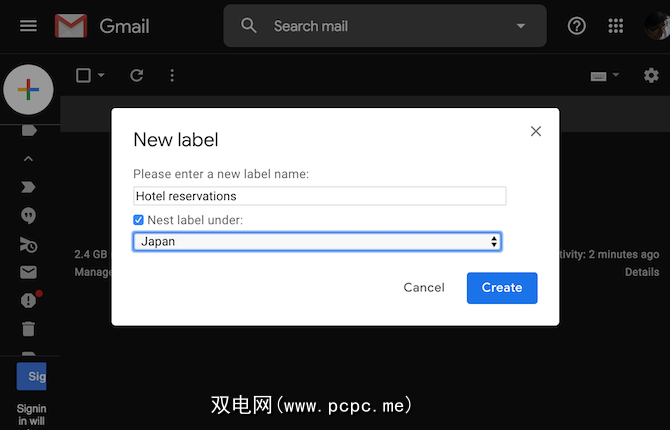
Task: Open the Trash folder icon
Action: 28,328
